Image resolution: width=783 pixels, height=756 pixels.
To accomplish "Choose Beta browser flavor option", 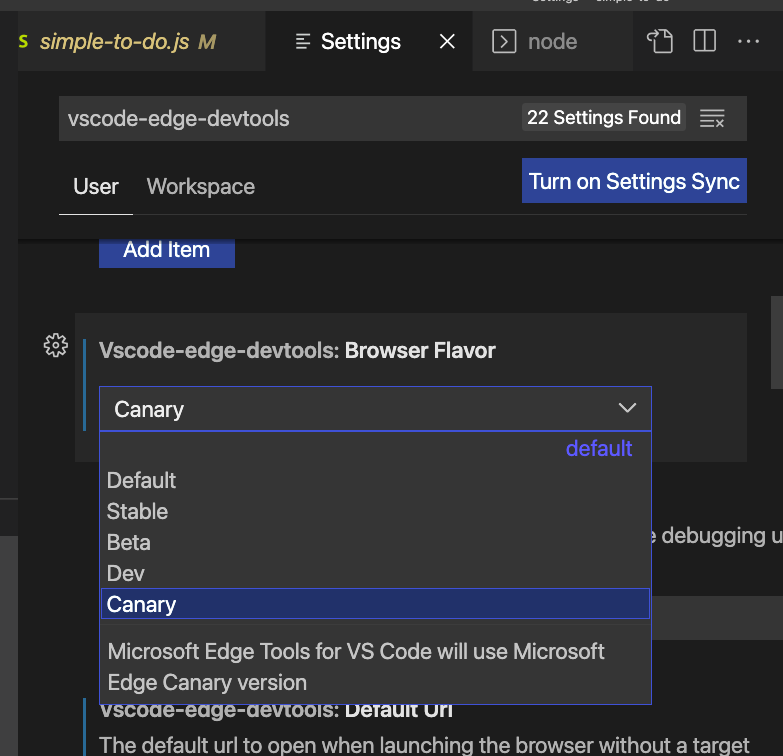I will (375, 542).
